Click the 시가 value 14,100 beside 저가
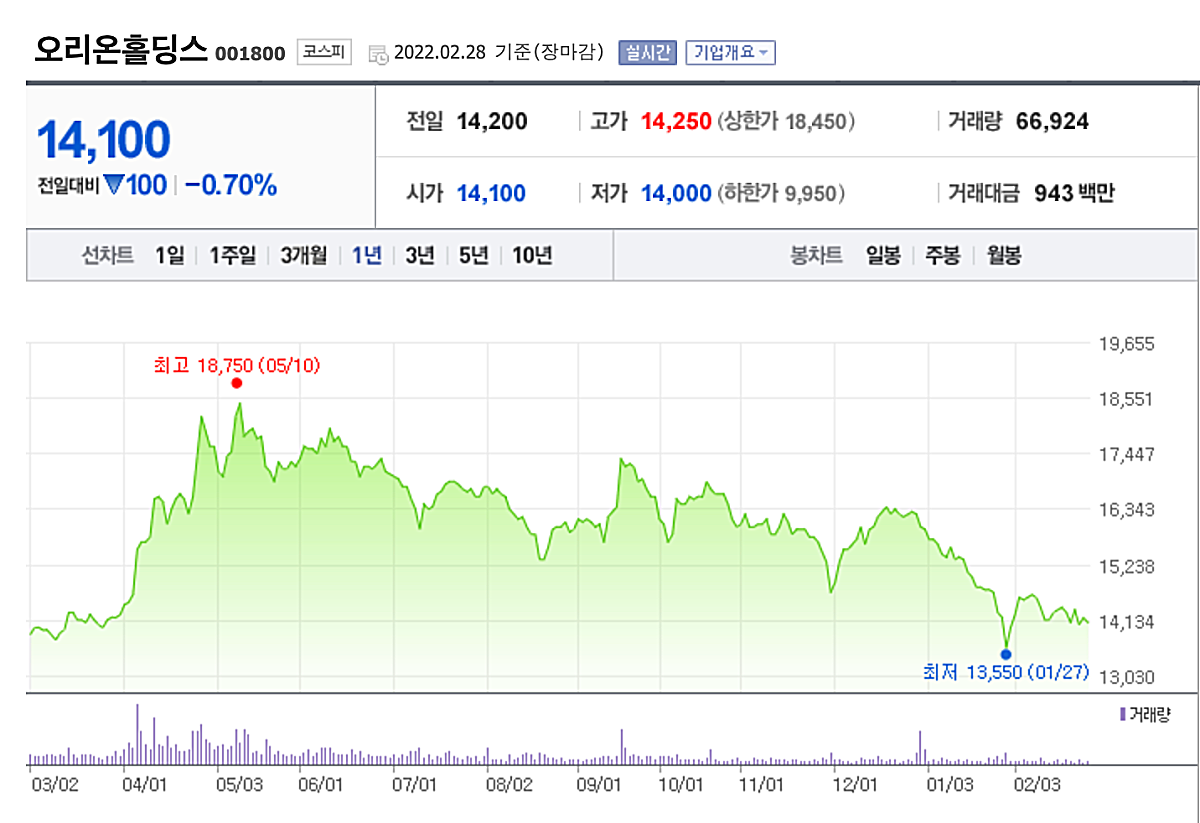Image resolution: width=1200 pixels, height=823 pixels. 491,193
